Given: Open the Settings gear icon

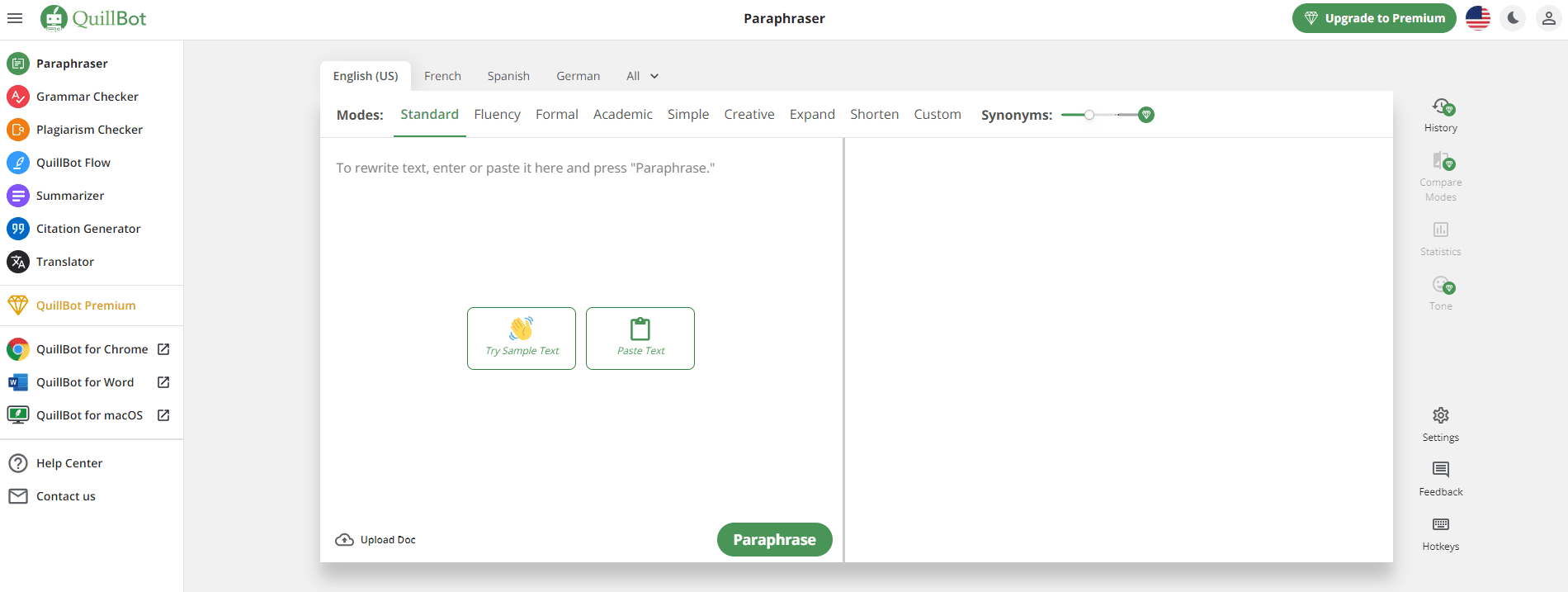Looking at the screenshot, I should [1441, 415].
